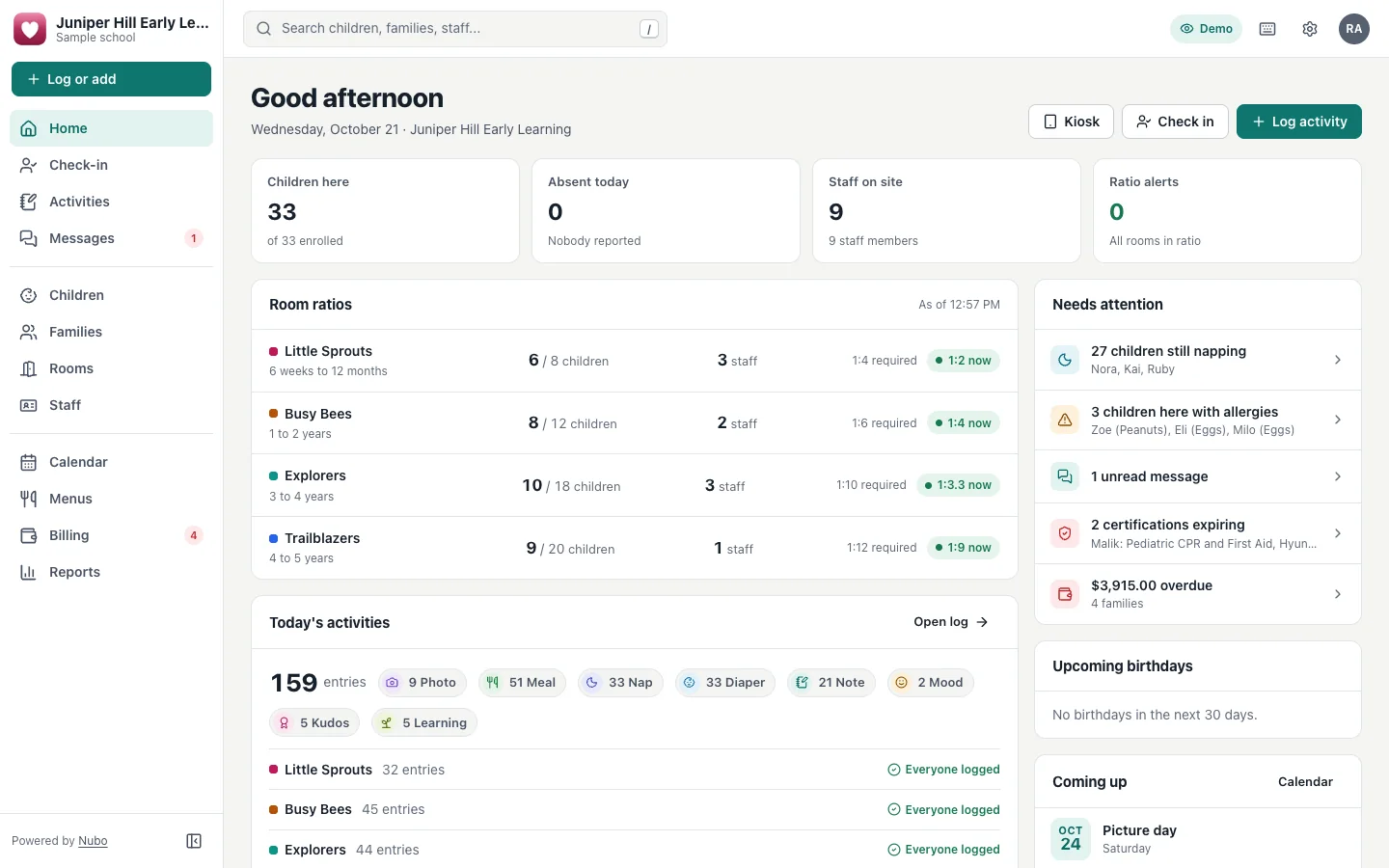Screen dimensions: 1389x868
Task: Click the Kiosk button
Action: (x=1072, y=122)
